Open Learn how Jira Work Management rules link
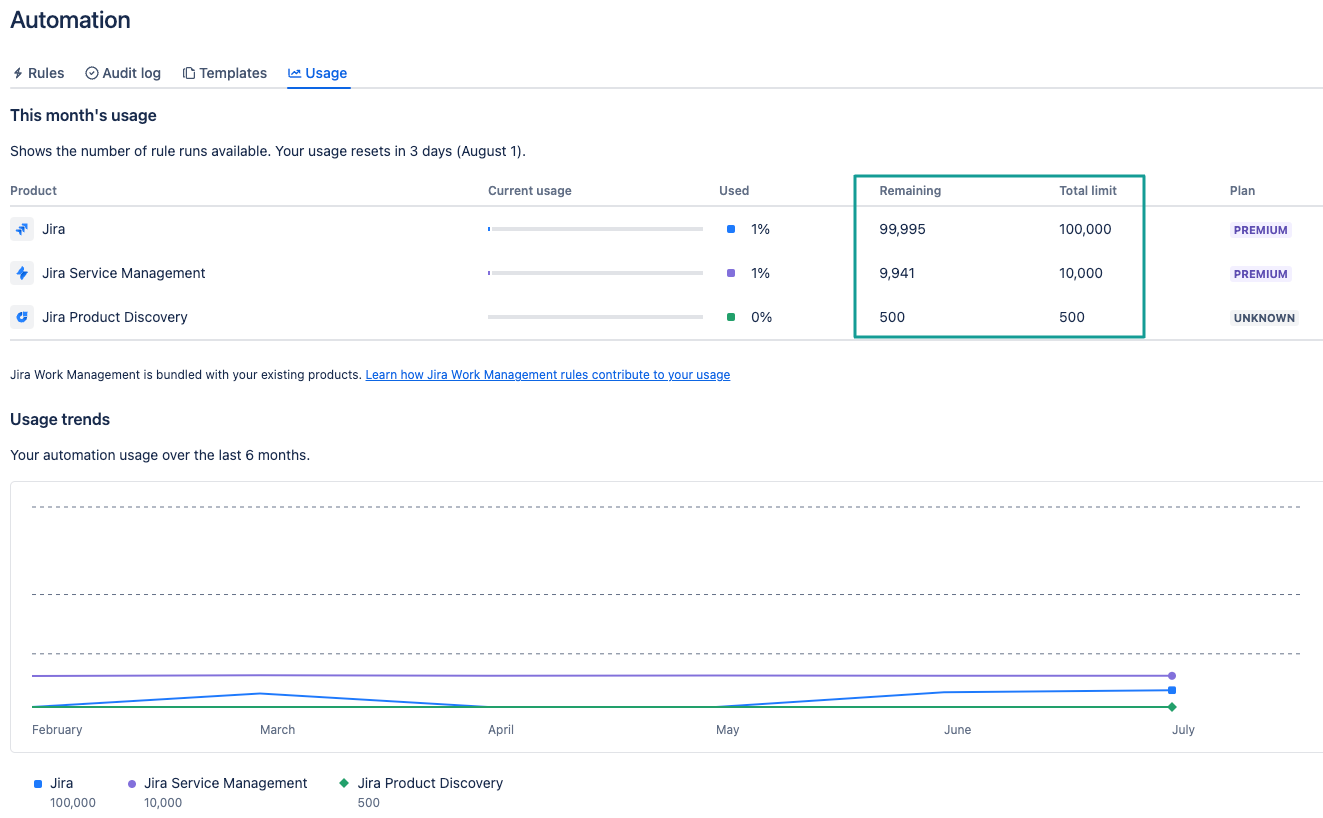The image size is (1323, 818). (x=548, y=375)
